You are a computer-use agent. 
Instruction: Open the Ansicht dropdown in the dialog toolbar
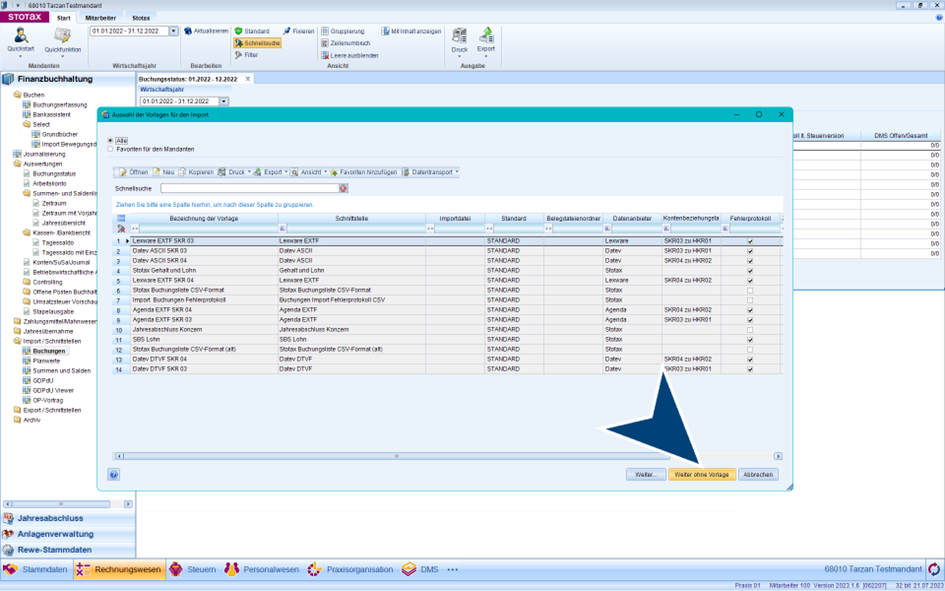click(325, 172)
